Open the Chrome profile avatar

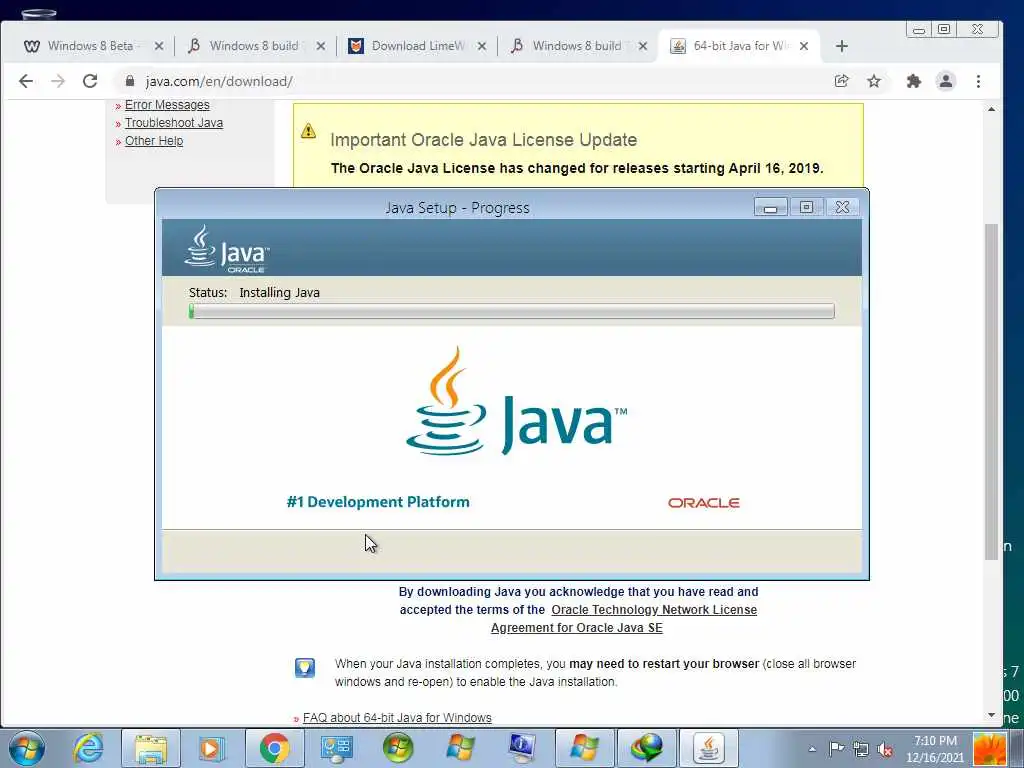coord(946,81)
